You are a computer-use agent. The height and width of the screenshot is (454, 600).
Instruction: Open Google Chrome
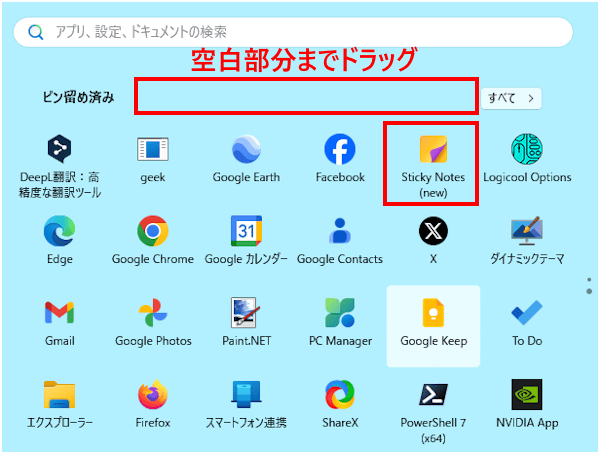click(153, 240)
